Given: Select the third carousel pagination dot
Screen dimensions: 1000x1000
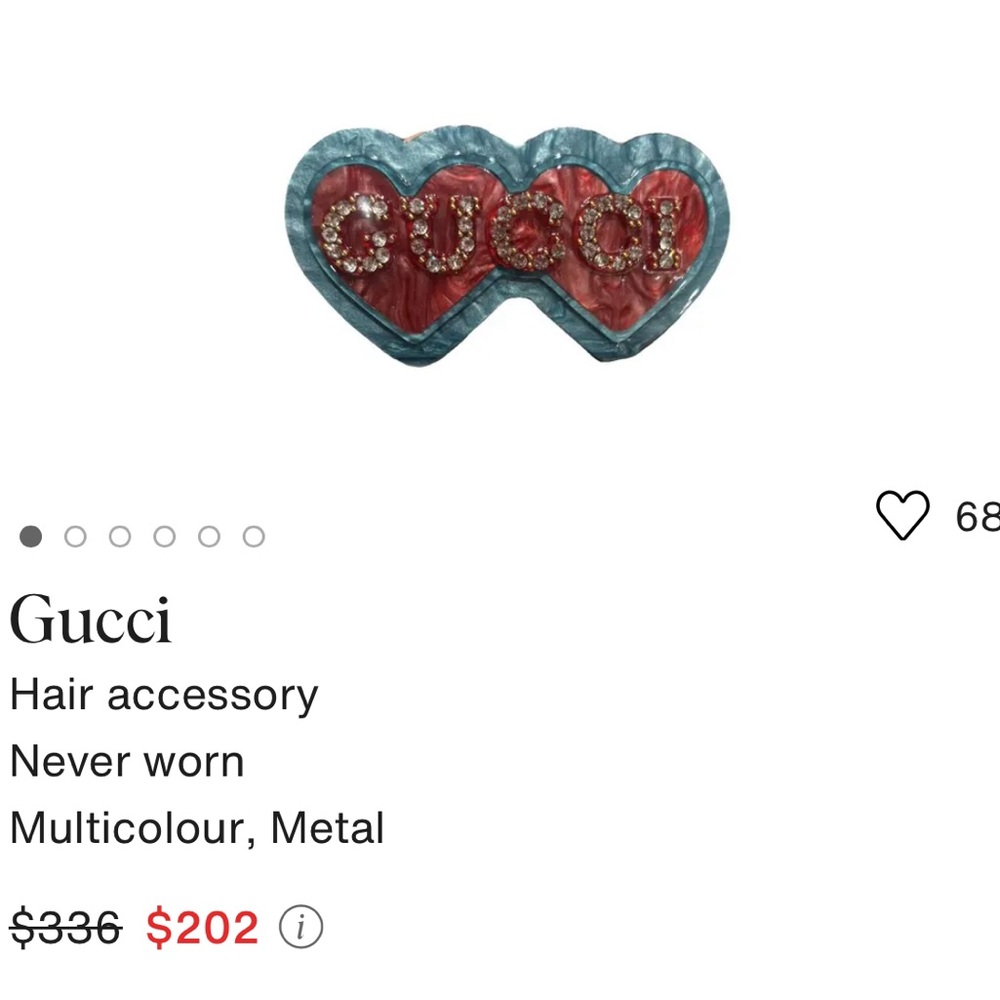Looking at the screenshot, I should (119, 537).
